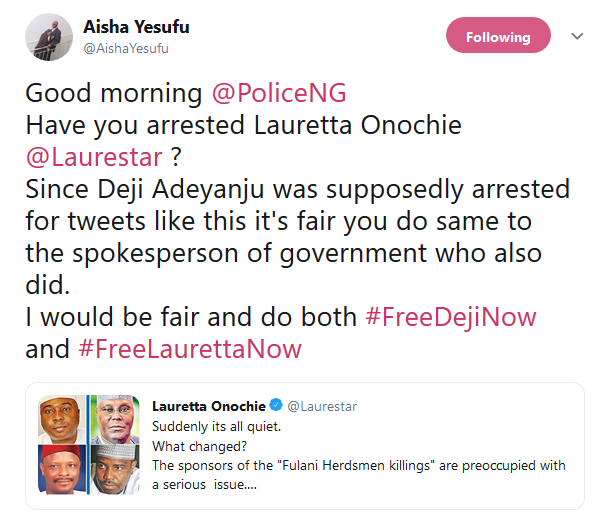The width and height of the screenshot is (599, 513).
Task: Open quoted tweet text 'Suddenly its all quiet'
Action: click(216, 426)
